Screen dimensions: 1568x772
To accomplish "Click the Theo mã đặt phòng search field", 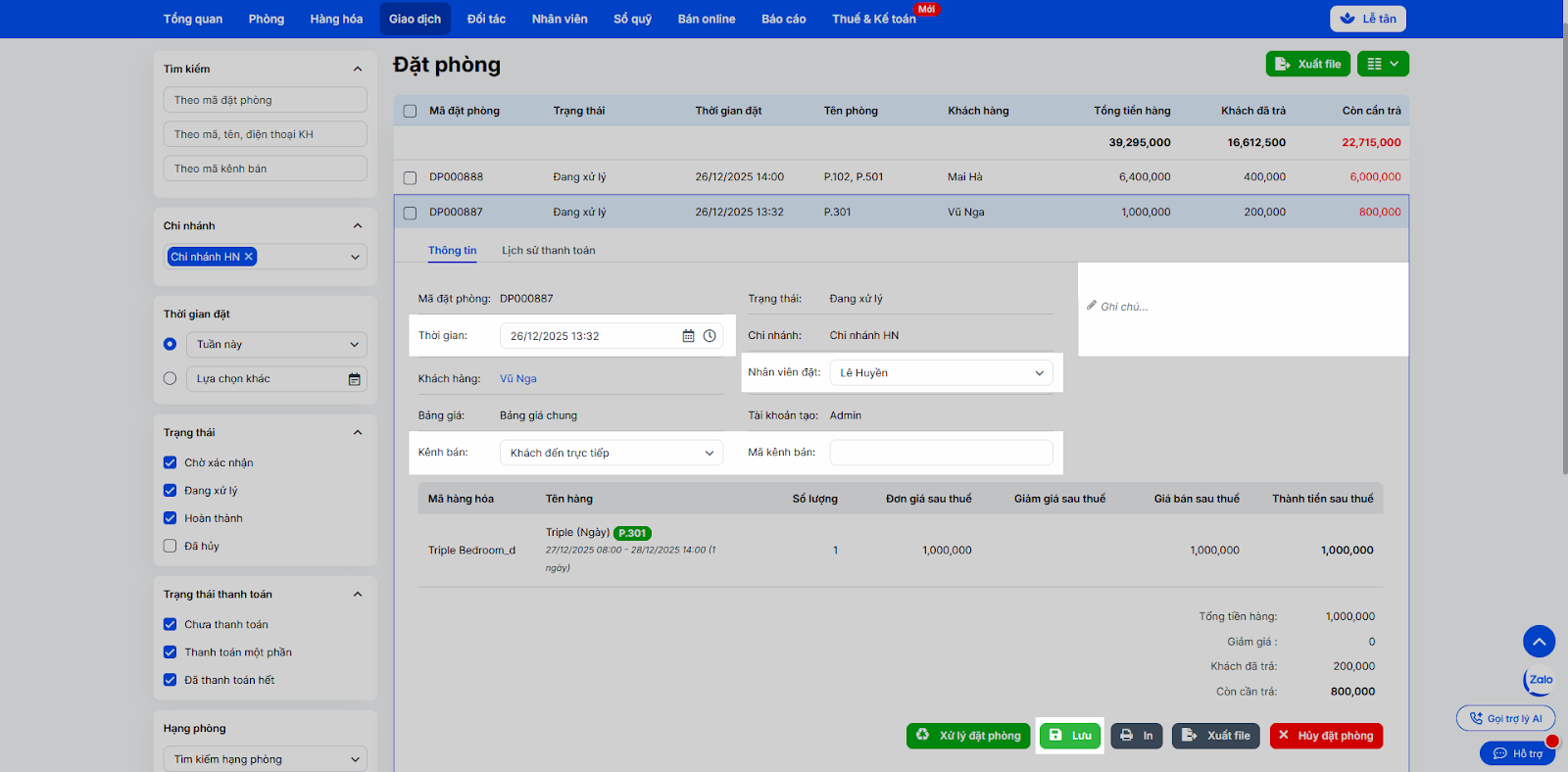I will (266, 100).
